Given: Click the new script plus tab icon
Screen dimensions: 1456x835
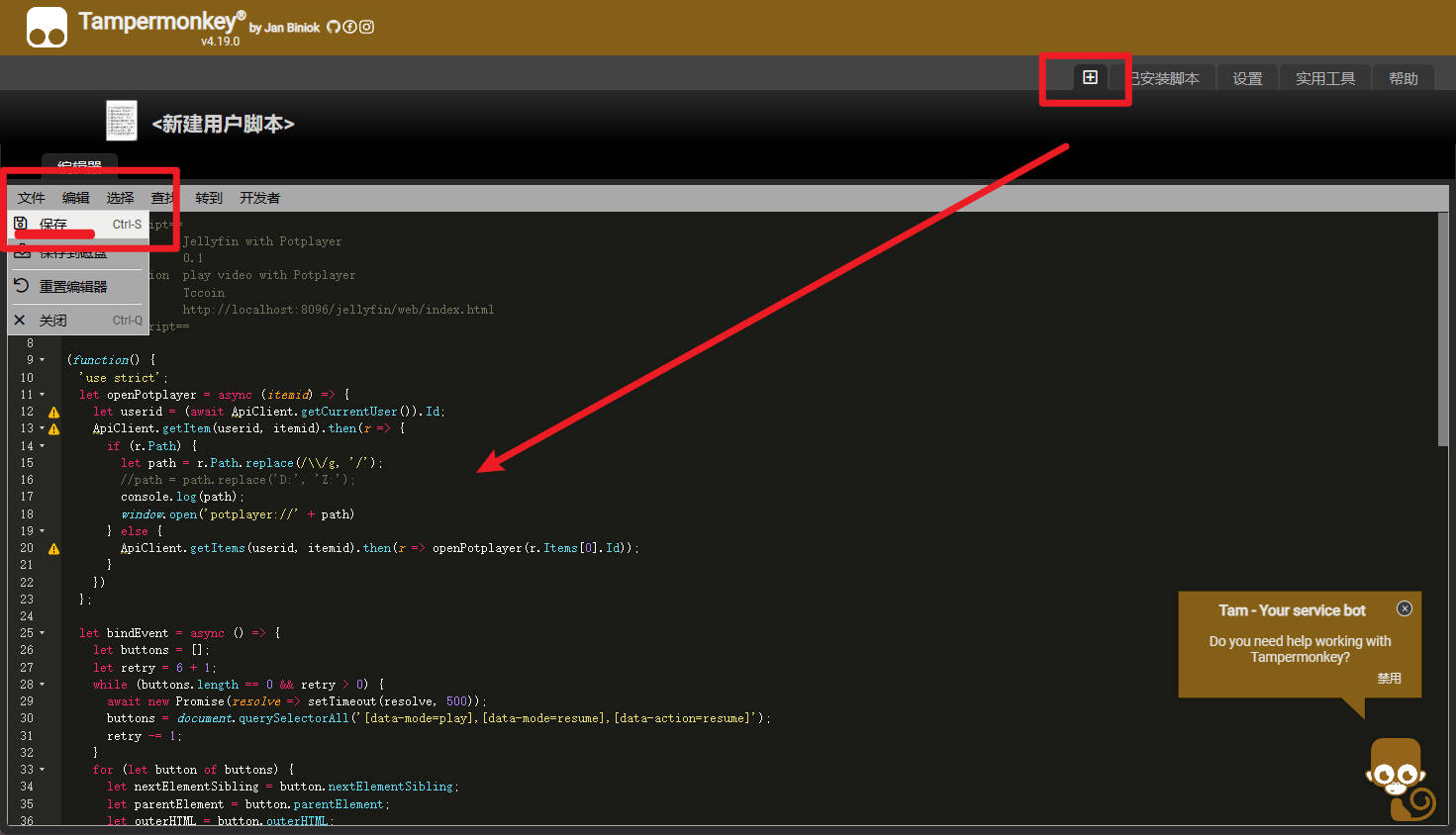Looking at the screenshot, I should click(x=1090, y=77).
